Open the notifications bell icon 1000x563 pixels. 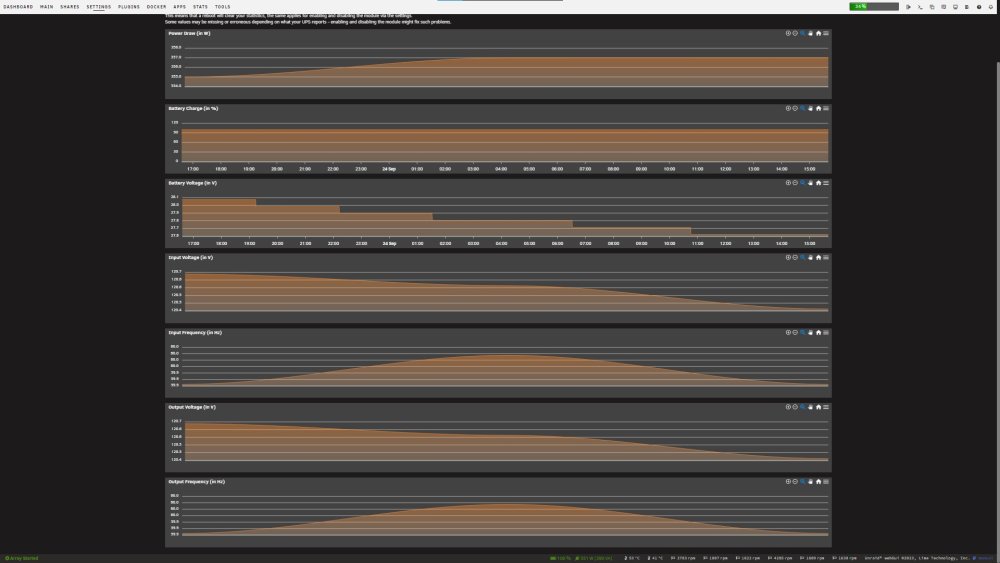tap(990, 7)
